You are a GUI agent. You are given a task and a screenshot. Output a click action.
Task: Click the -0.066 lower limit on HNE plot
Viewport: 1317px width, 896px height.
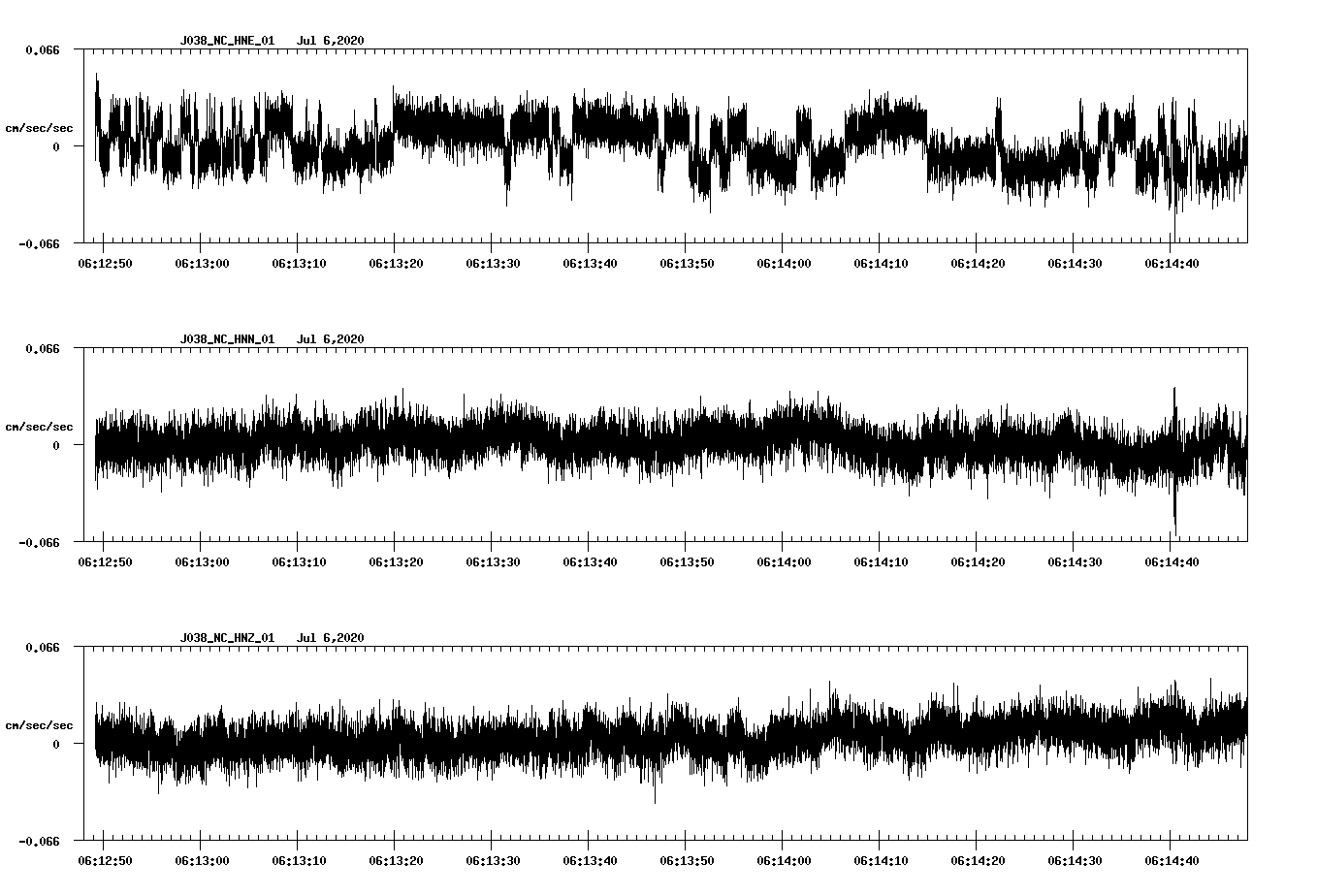[x=39, y=243]
